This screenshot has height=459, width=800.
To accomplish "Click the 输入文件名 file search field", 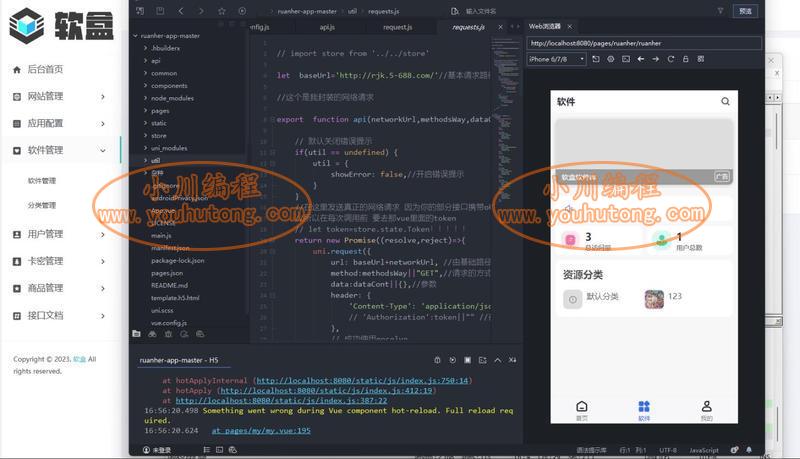I will click(x=481, y=11).
